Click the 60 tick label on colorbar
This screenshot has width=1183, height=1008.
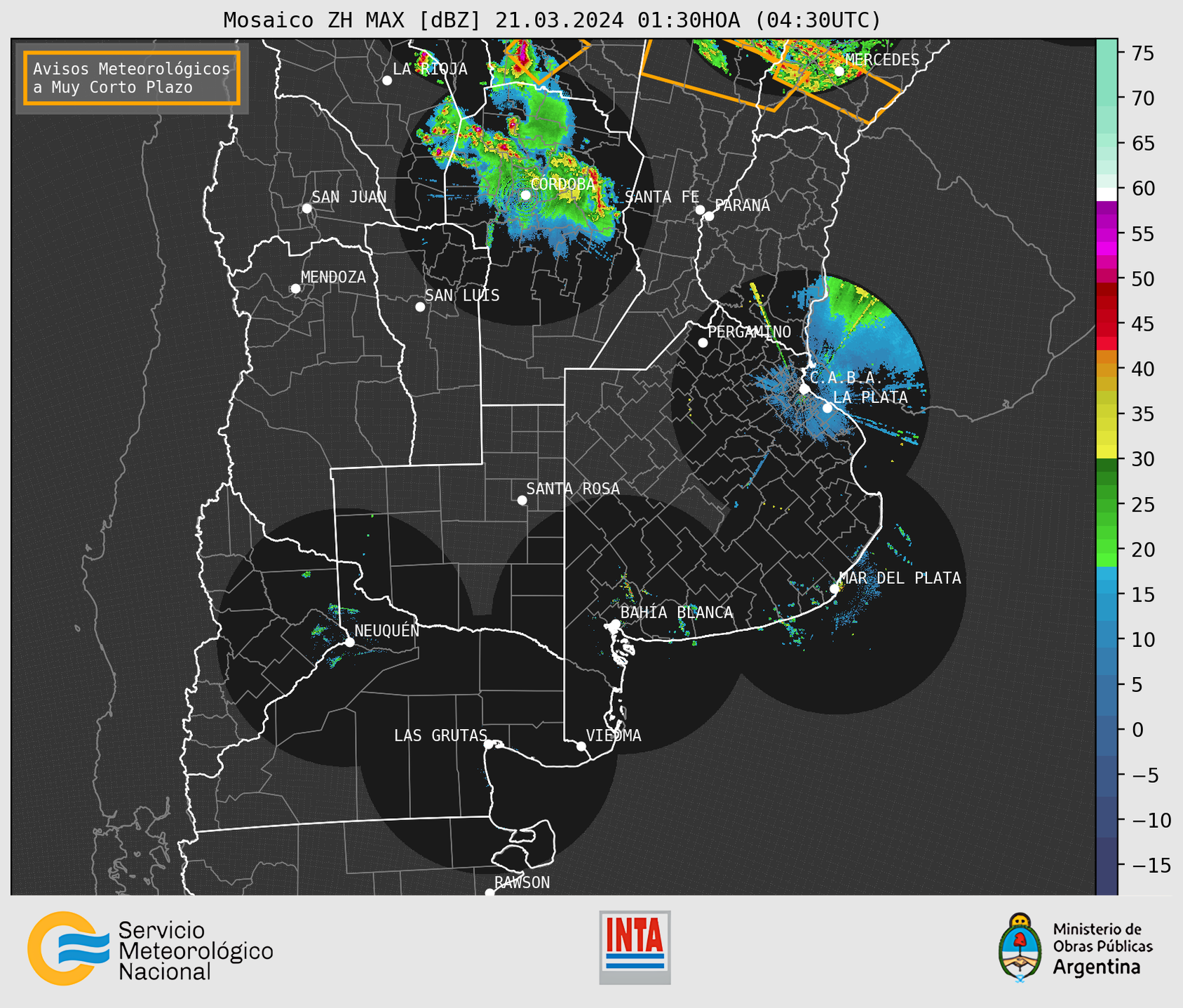click(1142, 189)
